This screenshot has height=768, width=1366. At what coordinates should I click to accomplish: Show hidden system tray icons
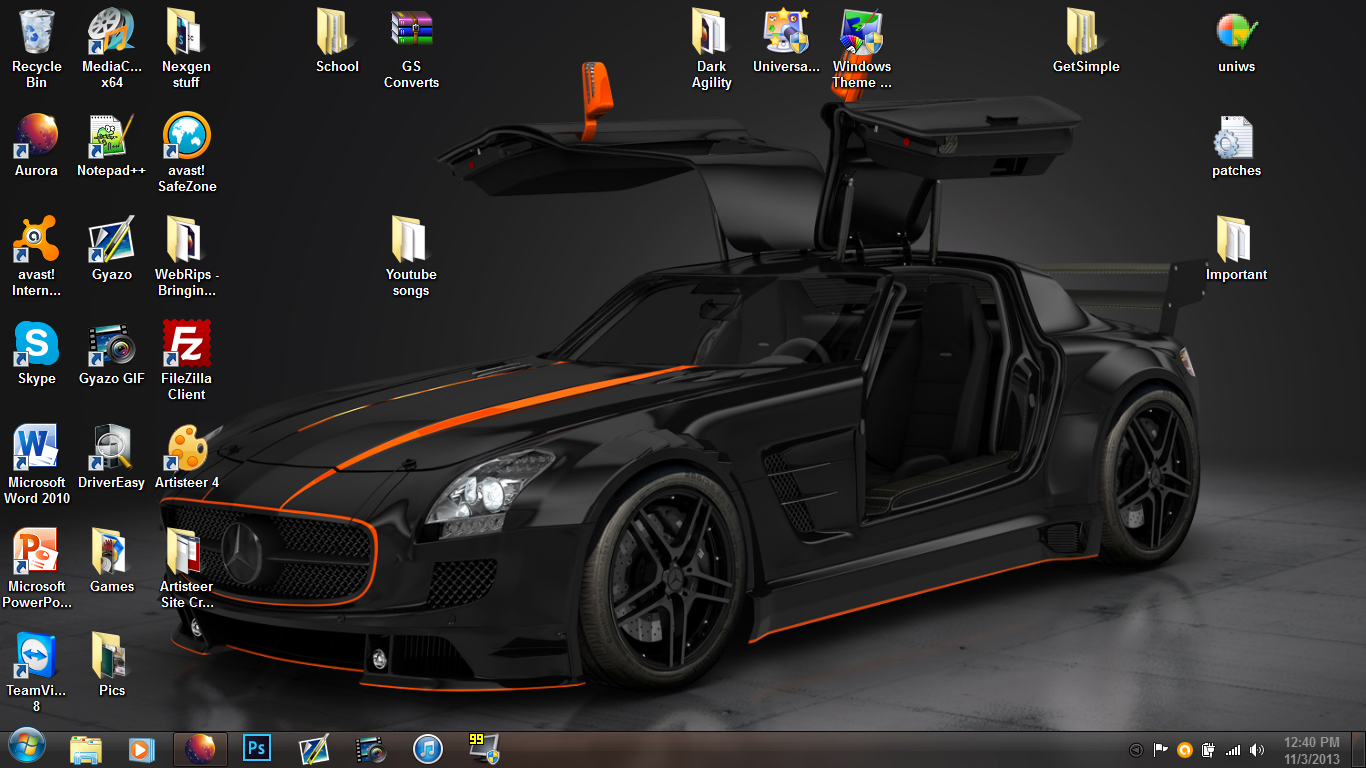[1135, 750]
